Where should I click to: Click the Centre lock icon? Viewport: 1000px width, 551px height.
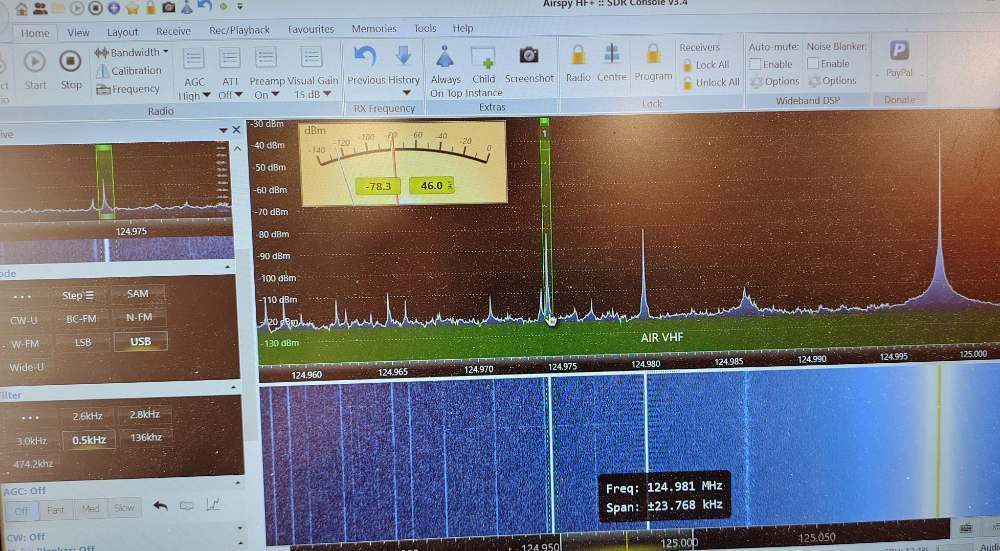coord(612,56)
